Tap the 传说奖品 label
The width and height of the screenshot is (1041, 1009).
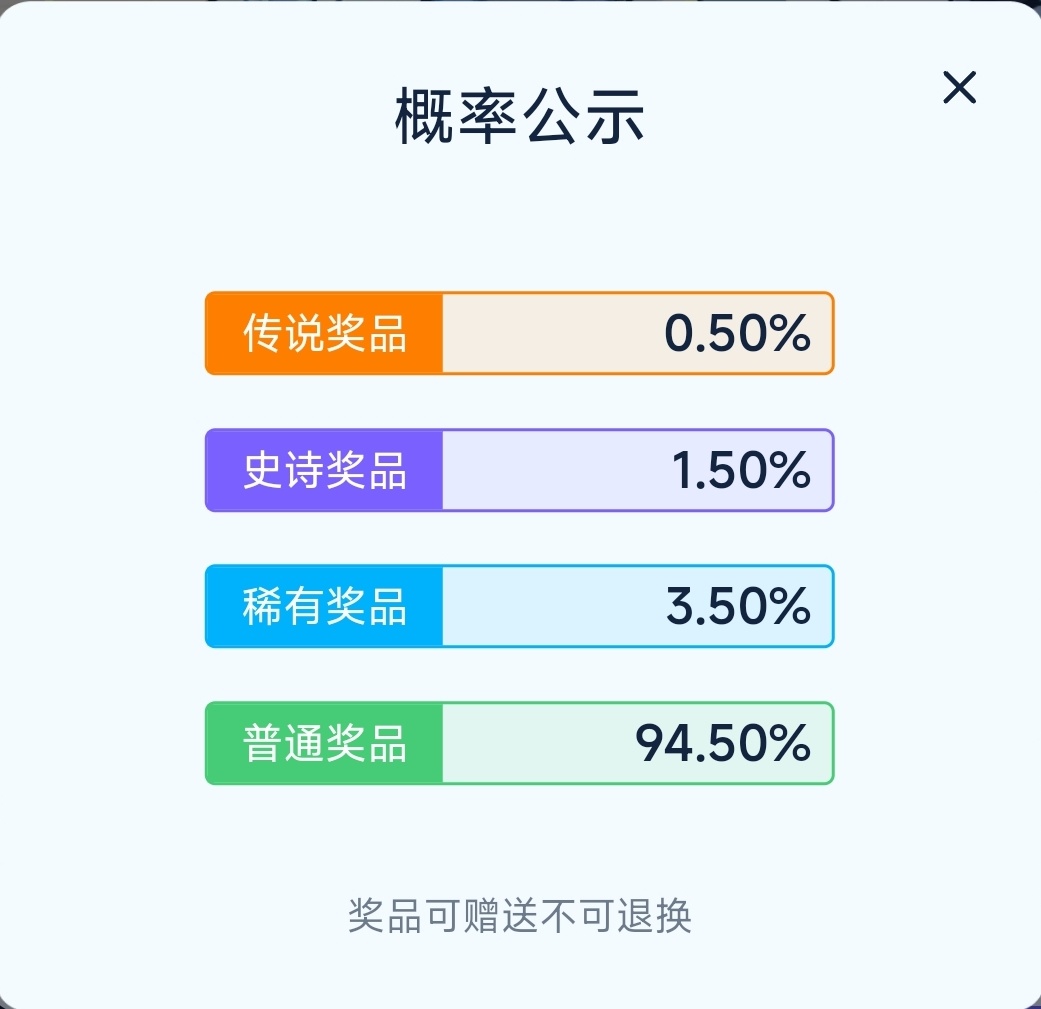(325, 334)
